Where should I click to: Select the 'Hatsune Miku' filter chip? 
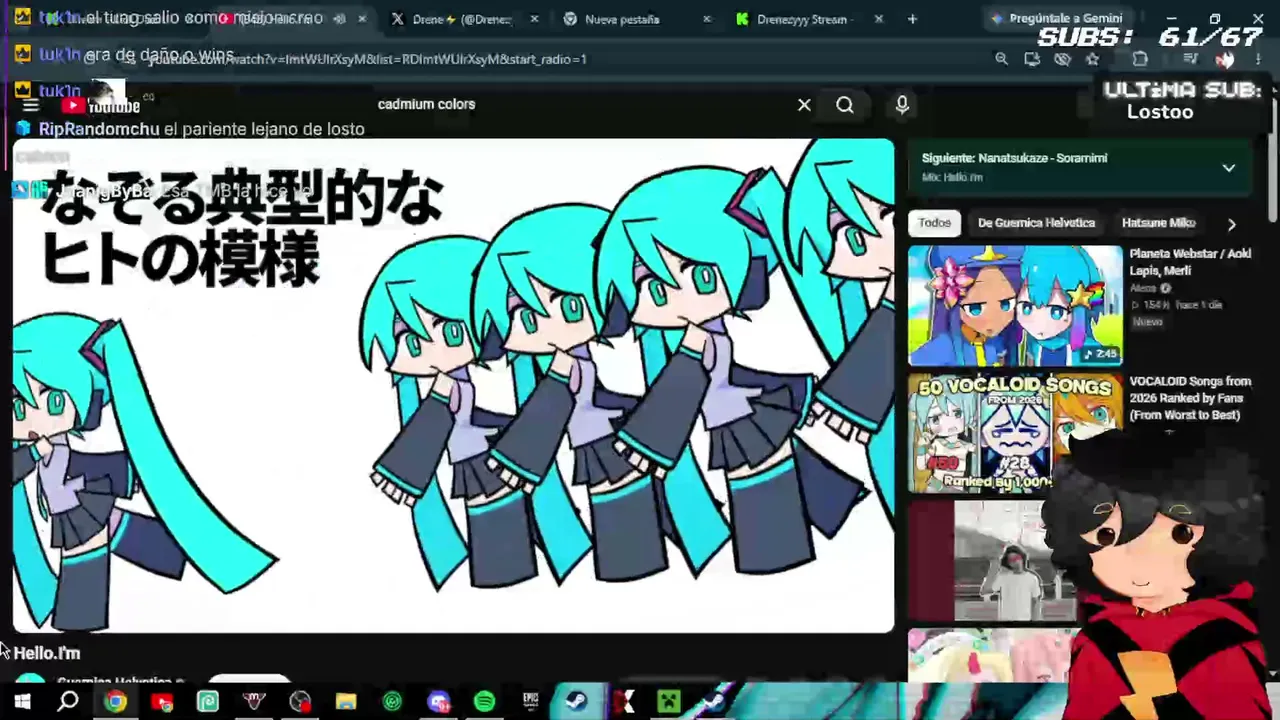coord(1158,223)
